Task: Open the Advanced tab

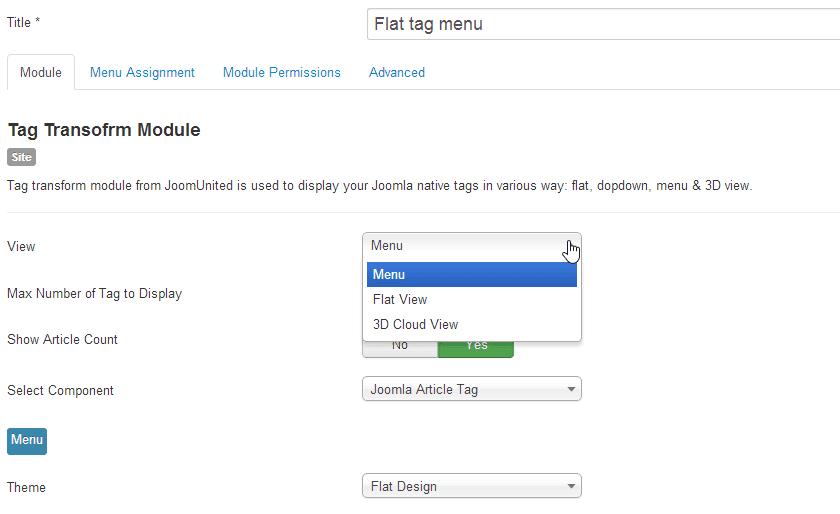Action: (x=396, y=73)
